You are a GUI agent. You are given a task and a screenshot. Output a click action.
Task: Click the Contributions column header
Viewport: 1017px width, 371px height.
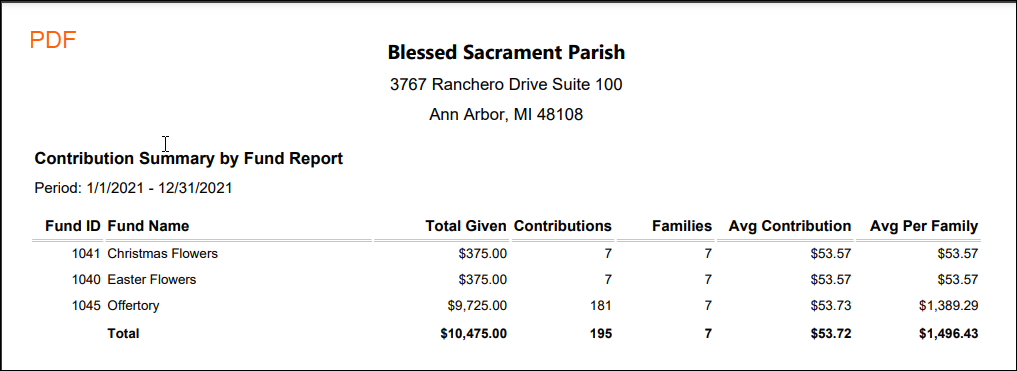[562, 226]
